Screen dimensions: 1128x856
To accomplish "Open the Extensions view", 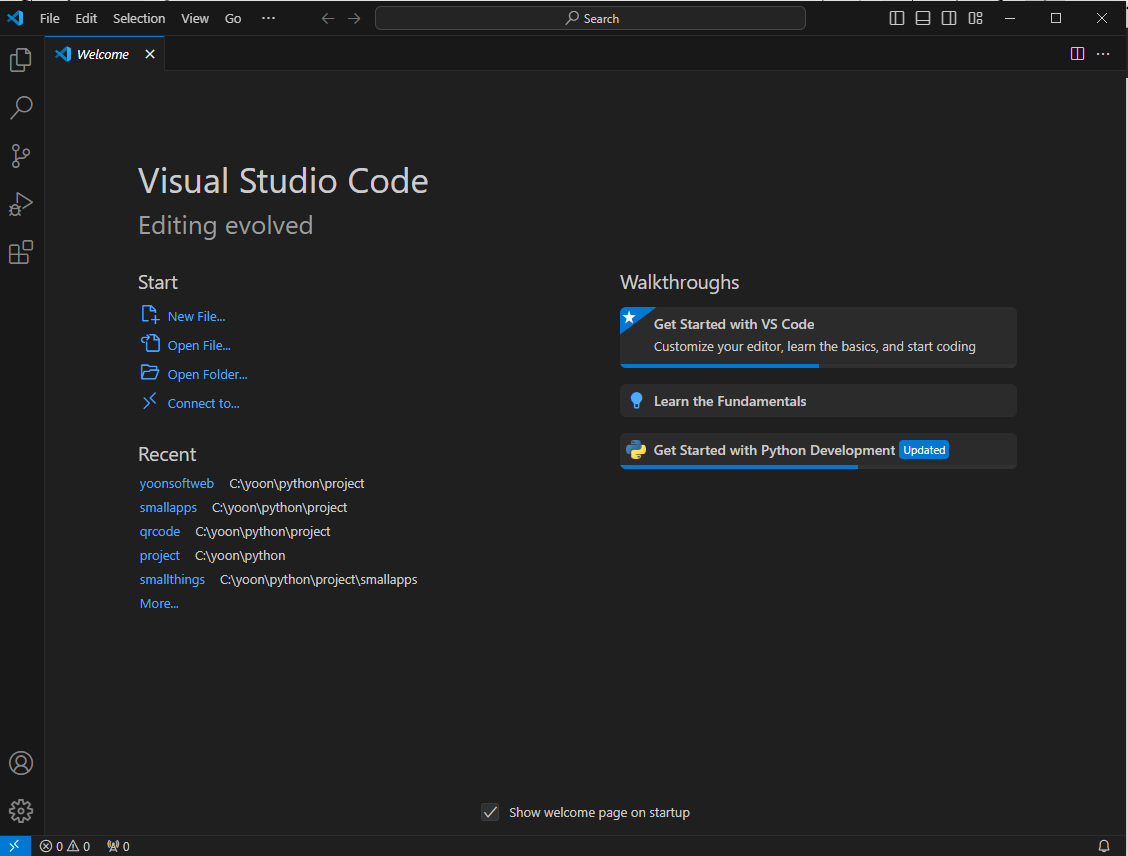I will (21, 252).
